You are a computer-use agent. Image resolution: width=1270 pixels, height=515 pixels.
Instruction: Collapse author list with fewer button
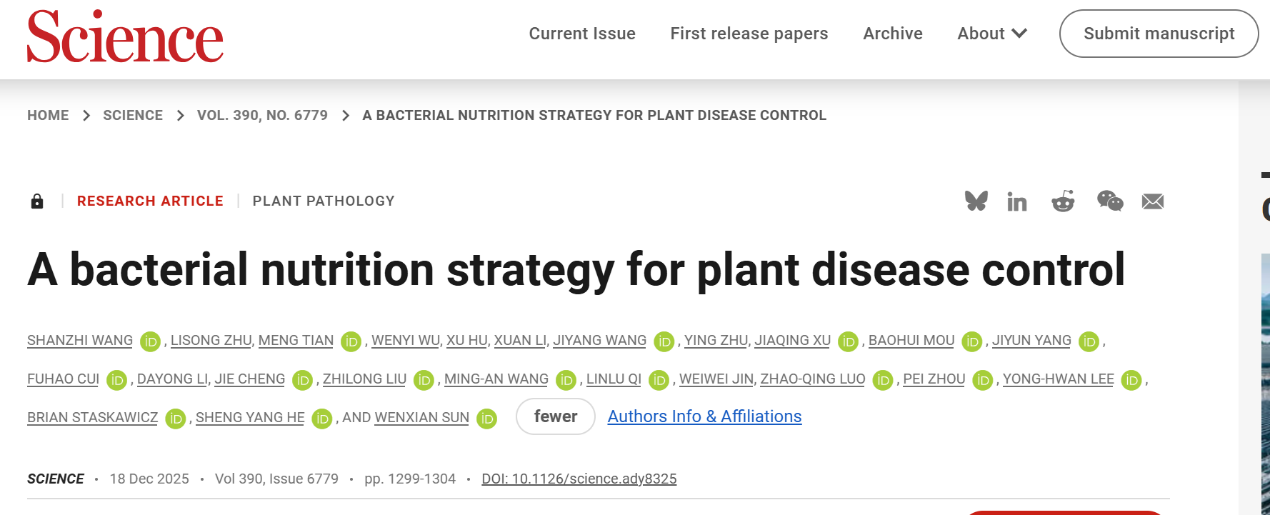click(x=555, y=417)
